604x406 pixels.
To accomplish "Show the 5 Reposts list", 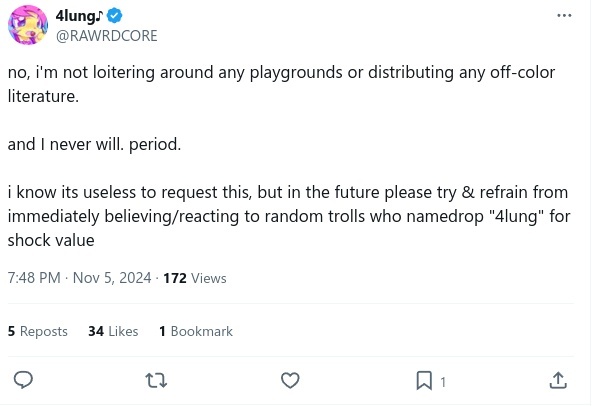I will (38, 331).
